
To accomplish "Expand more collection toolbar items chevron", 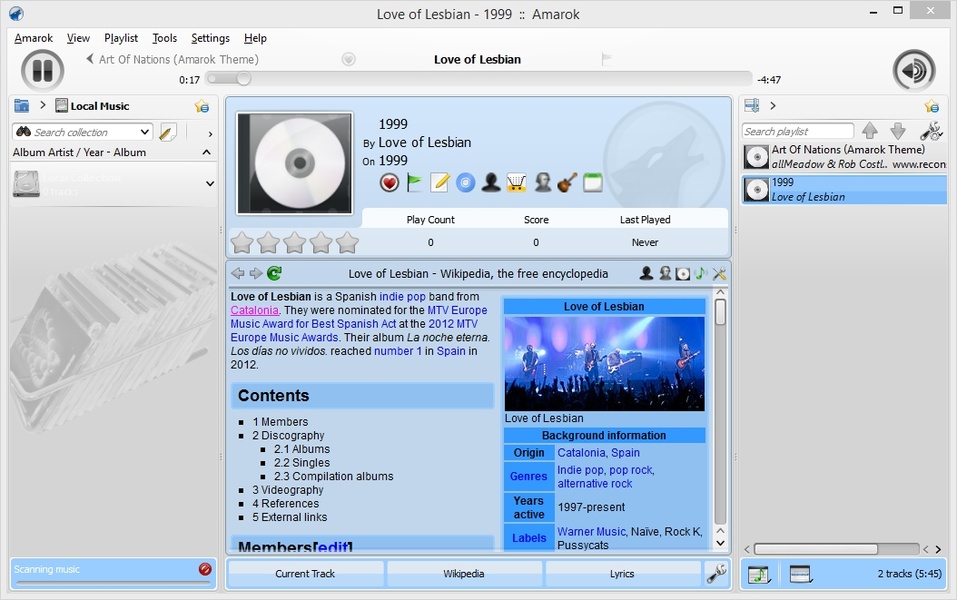I will pyautogui.click(x=210, y=134).
